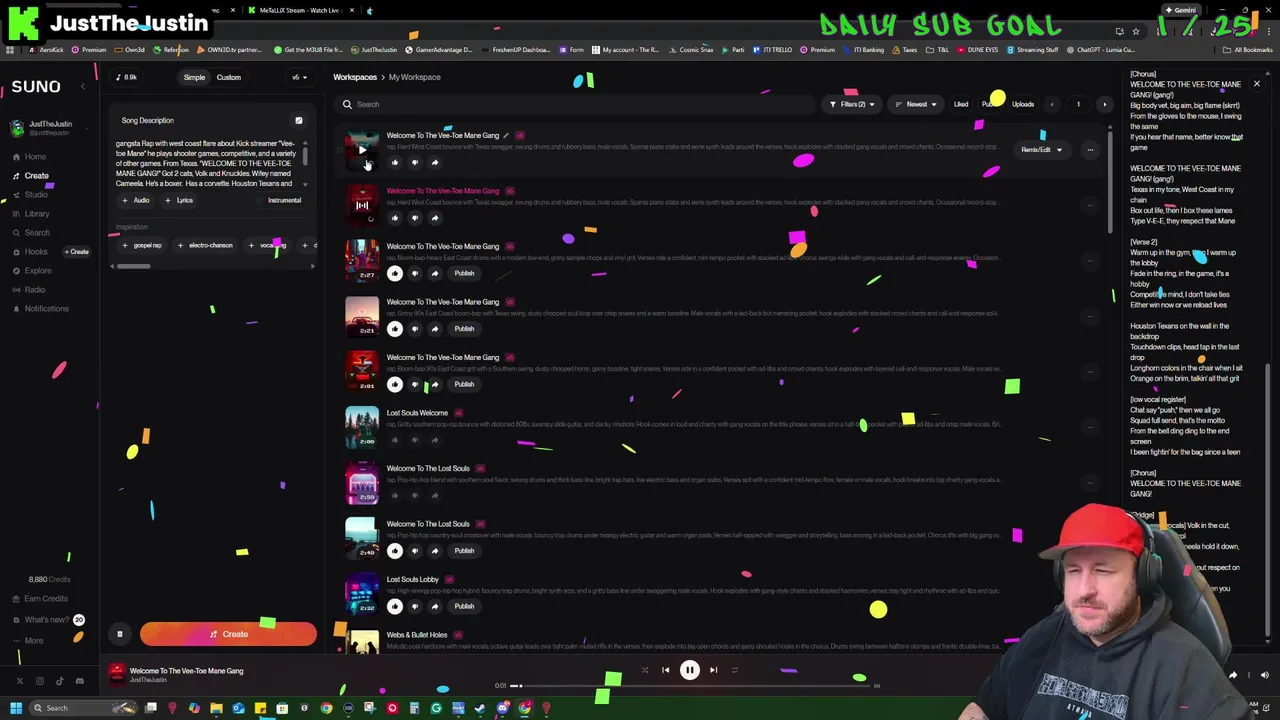
Task: Open Search in the Suno sidebar
Action: coord(37,233)
